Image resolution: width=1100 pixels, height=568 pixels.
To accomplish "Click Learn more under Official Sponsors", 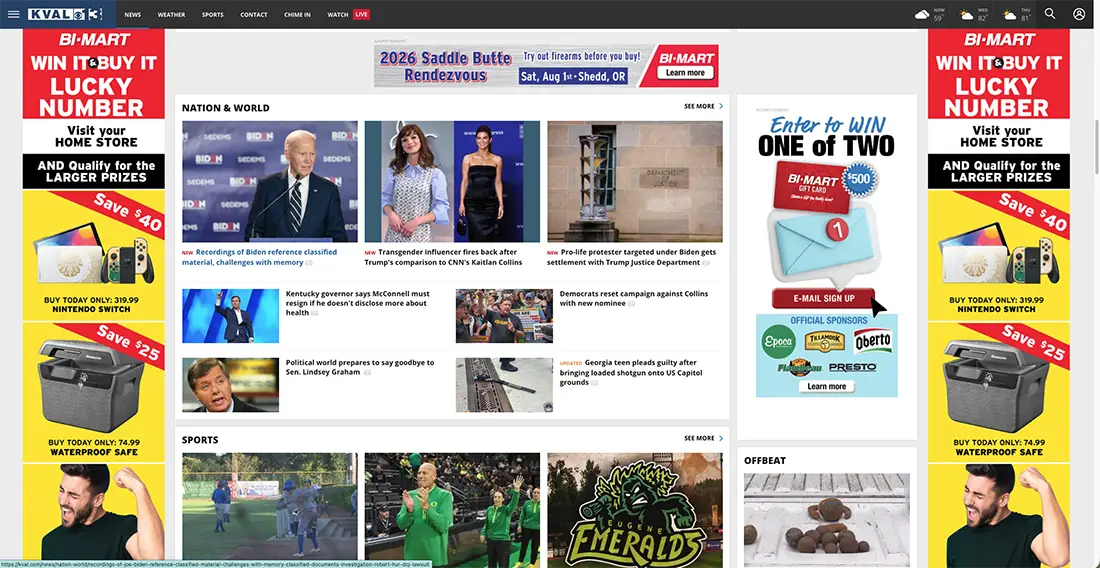I will pos(826,386).
